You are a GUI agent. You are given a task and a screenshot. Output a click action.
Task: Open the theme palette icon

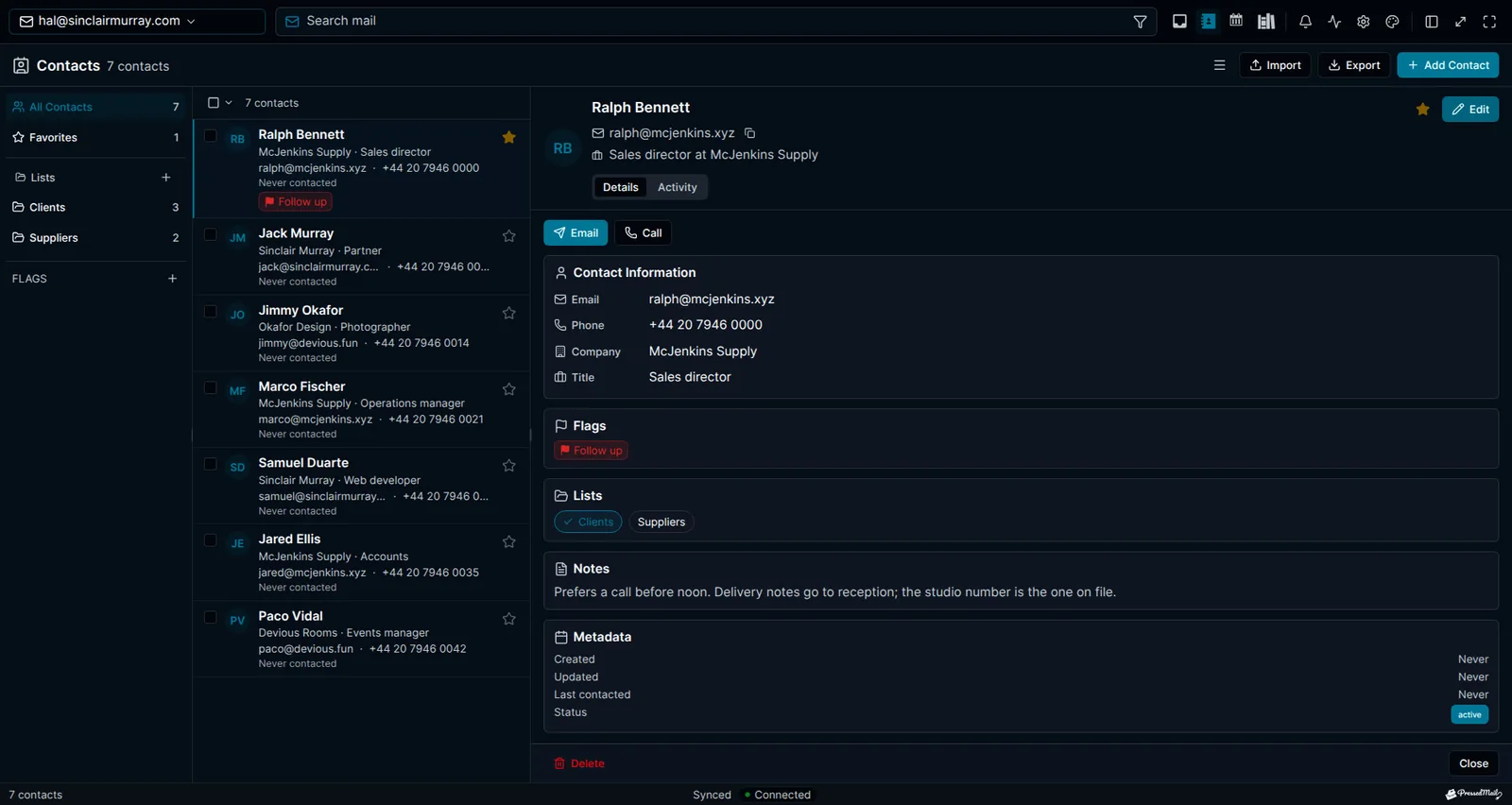click(1392, 21)
